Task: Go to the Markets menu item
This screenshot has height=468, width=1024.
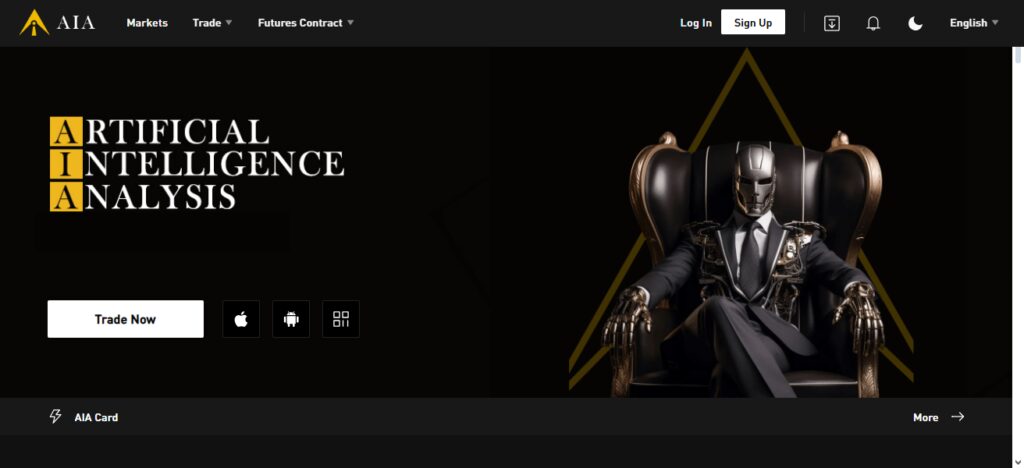Action: coord(147,23)
